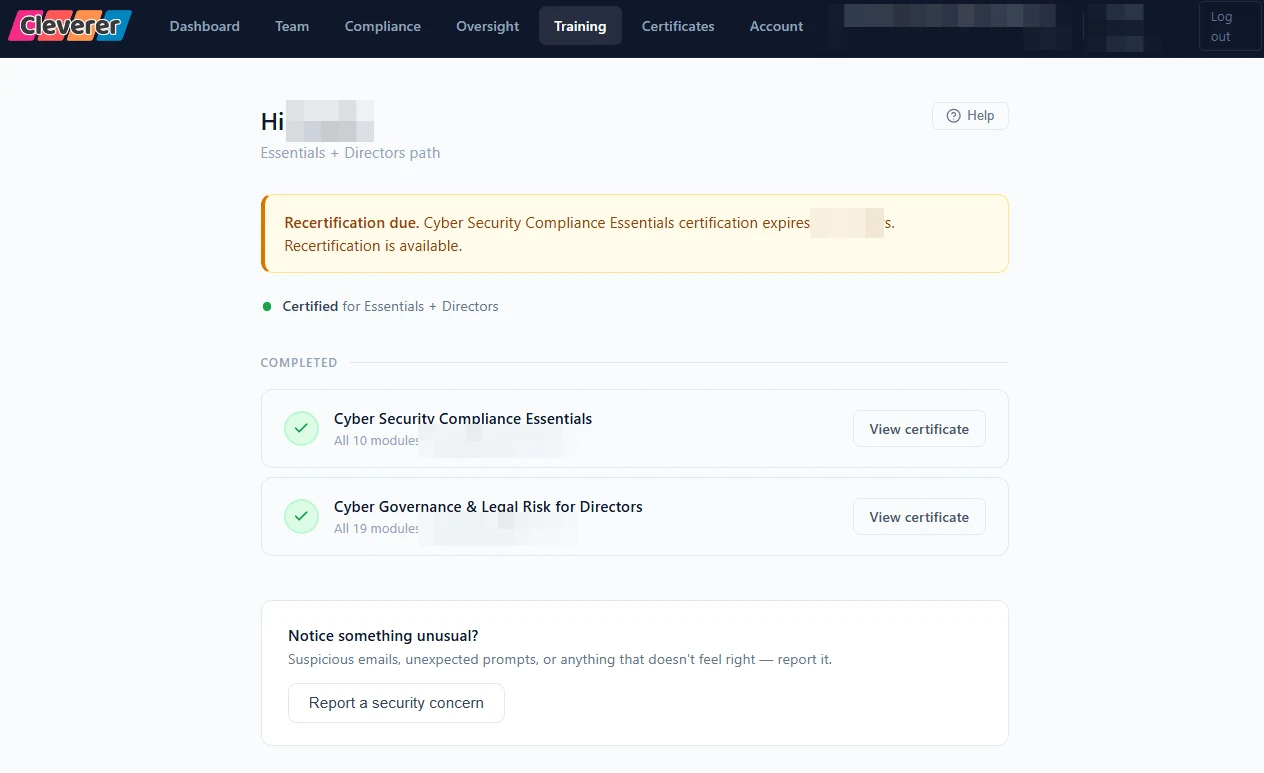Open the Oversight section

pyautogui.click(x=487, y=26)
